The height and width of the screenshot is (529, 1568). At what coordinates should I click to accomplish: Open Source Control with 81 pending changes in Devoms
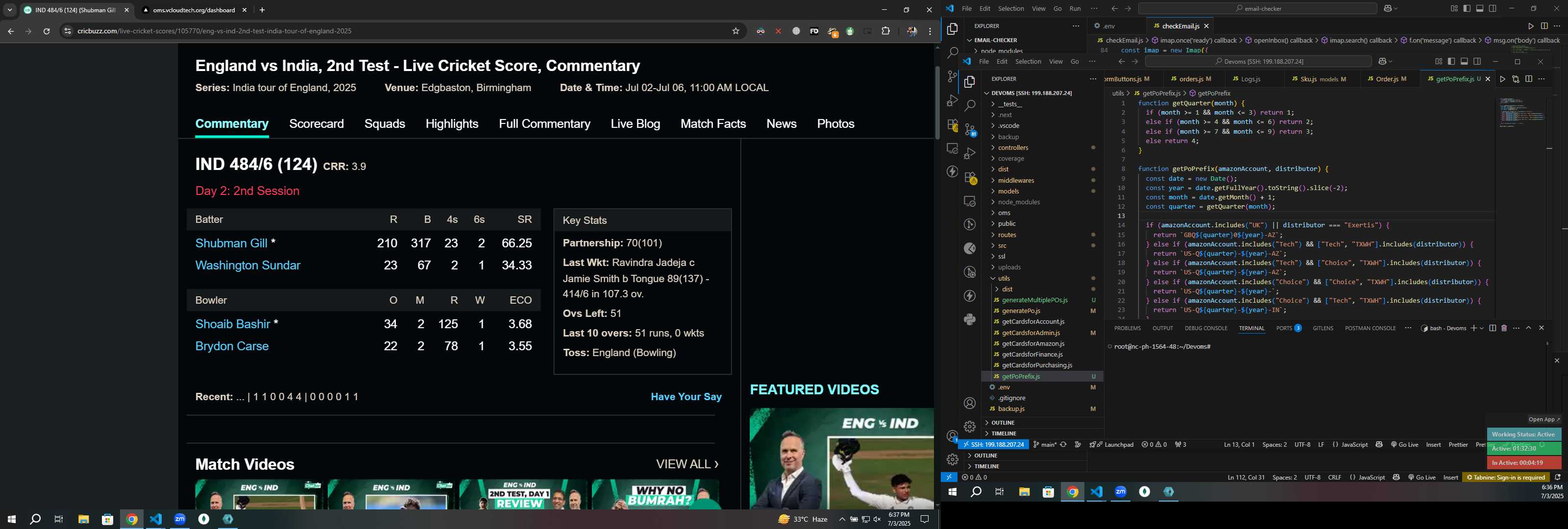pyautogui.click(x=970, y=129)
